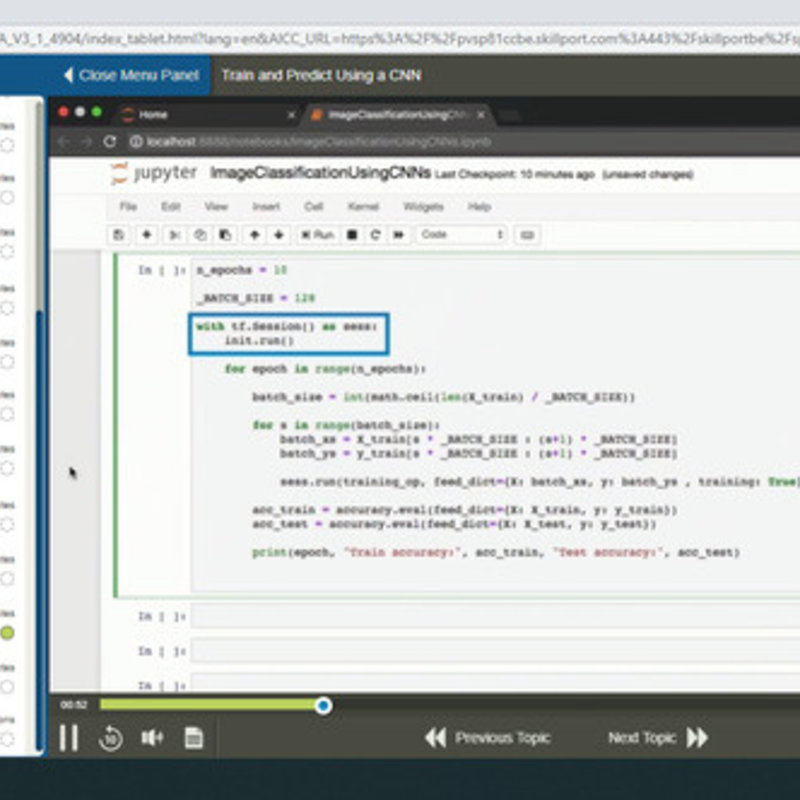
Task: Open the command palette keyboard icon
Action: coord(527,235)
